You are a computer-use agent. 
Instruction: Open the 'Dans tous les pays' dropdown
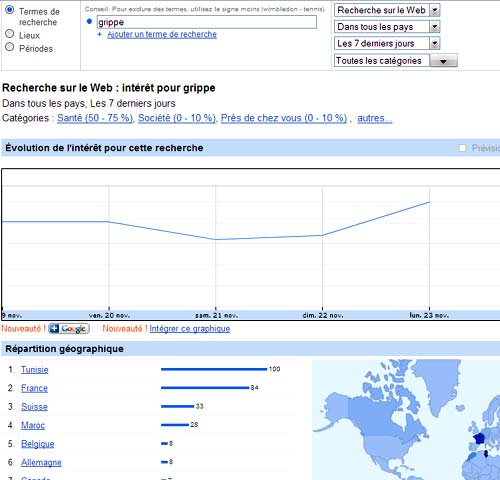pyautogui.click(x=387, y=27)
